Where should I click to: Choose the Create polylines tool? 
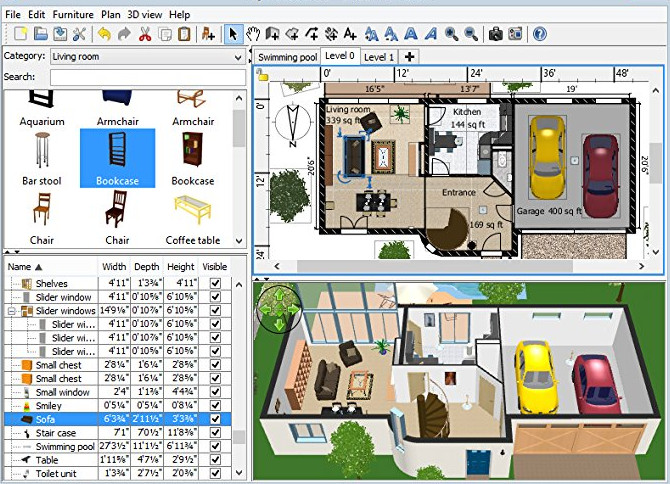(312, 34)
